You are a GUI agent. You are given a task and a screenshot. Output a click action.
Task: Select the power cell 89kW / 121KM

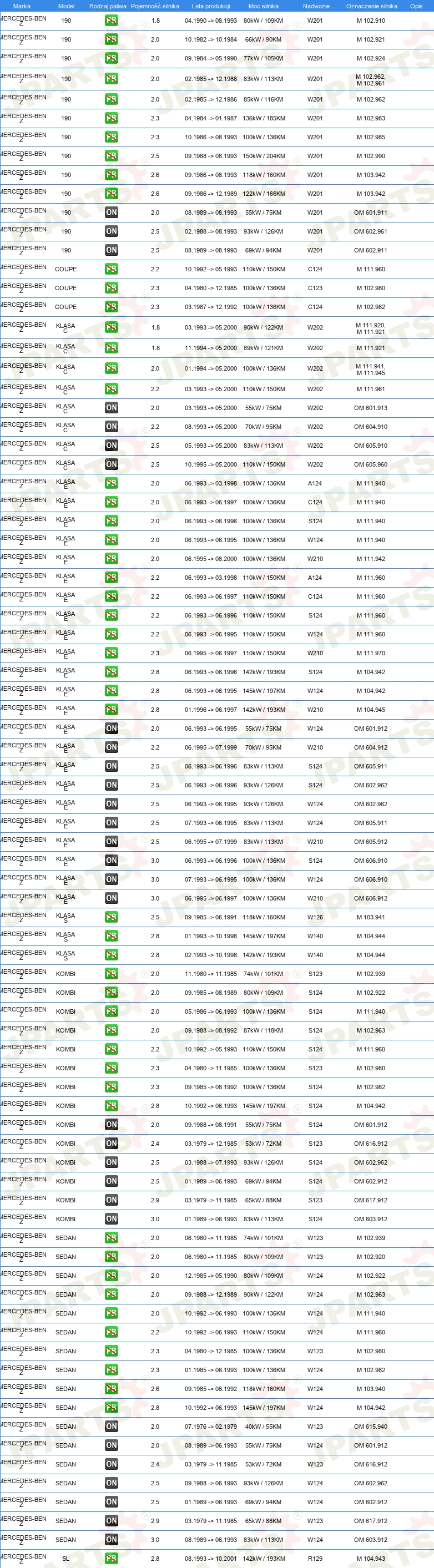pyautogui.click(x=264, y=348)
